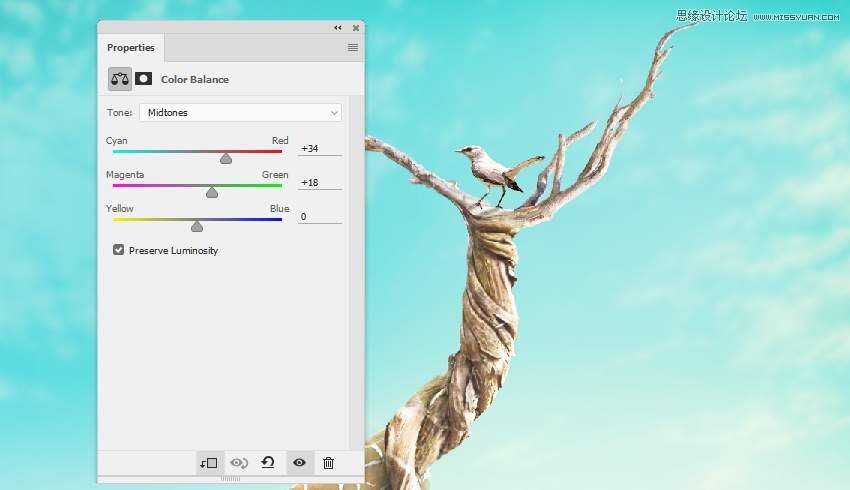
Task: Click the Magenta-Green slider handle
Action: pyautogui.click(x=212, y=192)
